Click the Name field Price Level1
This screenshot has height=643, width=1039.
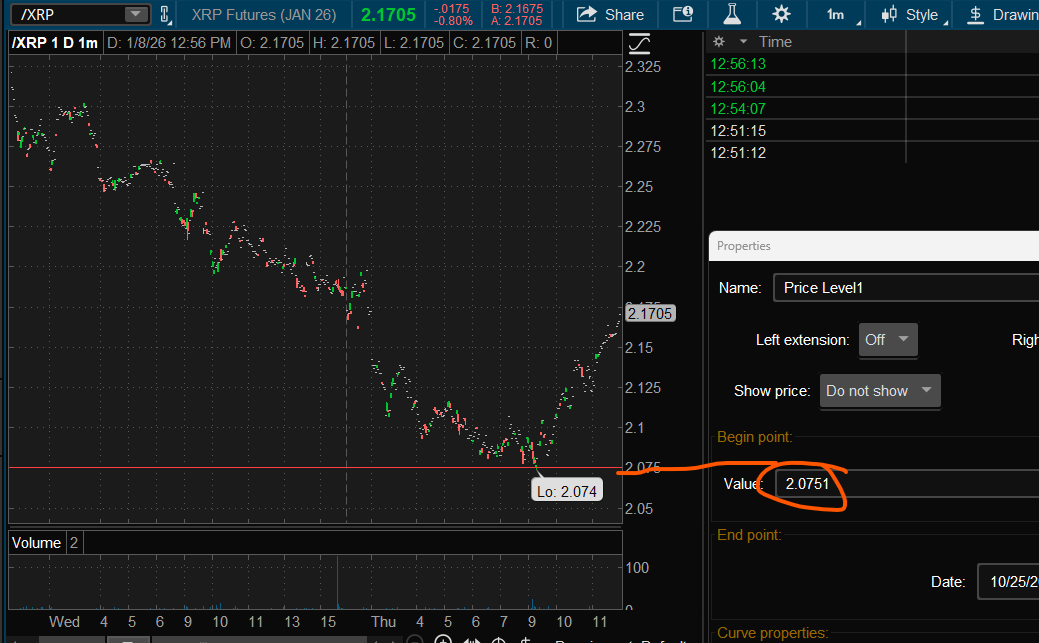coord(906,288)
